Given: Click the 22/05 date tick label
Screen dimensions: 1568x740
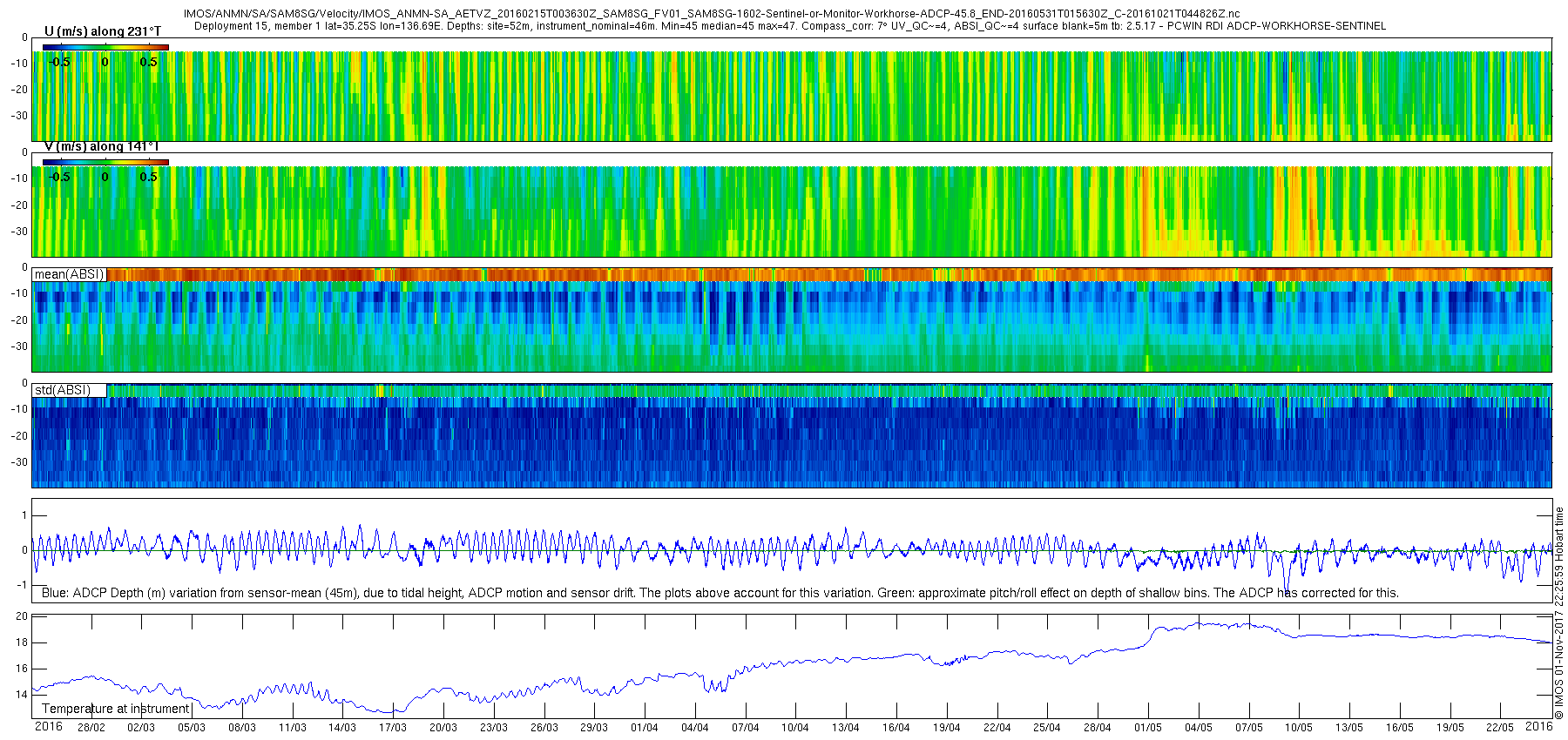Looking at the screenshot, I should (x=1500, y=728).
